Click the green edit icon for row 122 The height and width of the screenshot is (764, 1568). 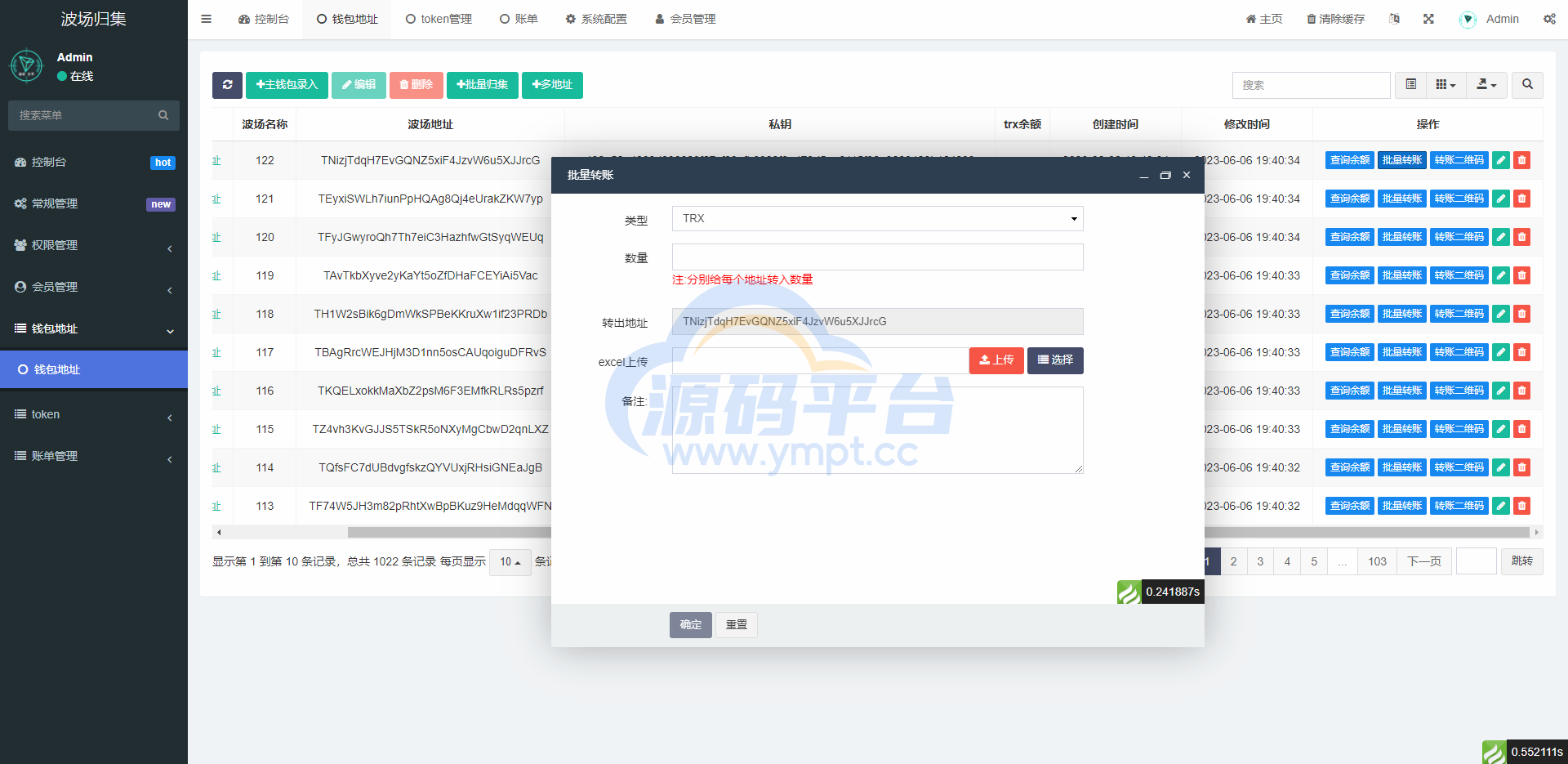pyautogui.click(x=1501, y=160)
